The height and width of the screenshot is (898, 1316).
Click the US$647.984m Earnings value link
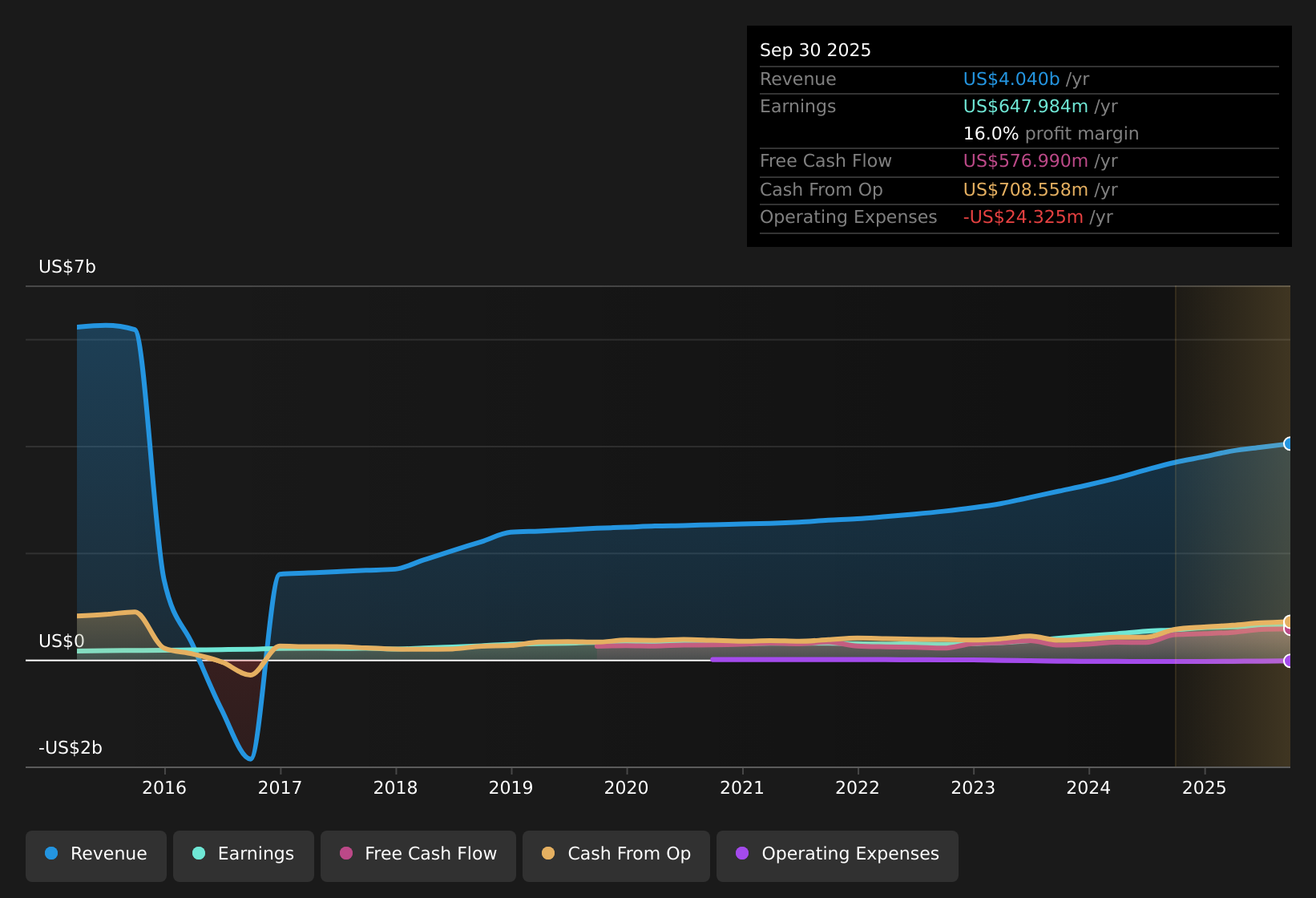coord(1025,106)
